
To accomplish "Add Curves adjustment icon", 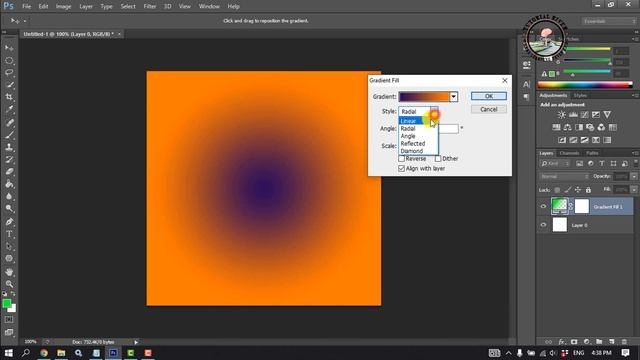I will (x=584, y=115).
